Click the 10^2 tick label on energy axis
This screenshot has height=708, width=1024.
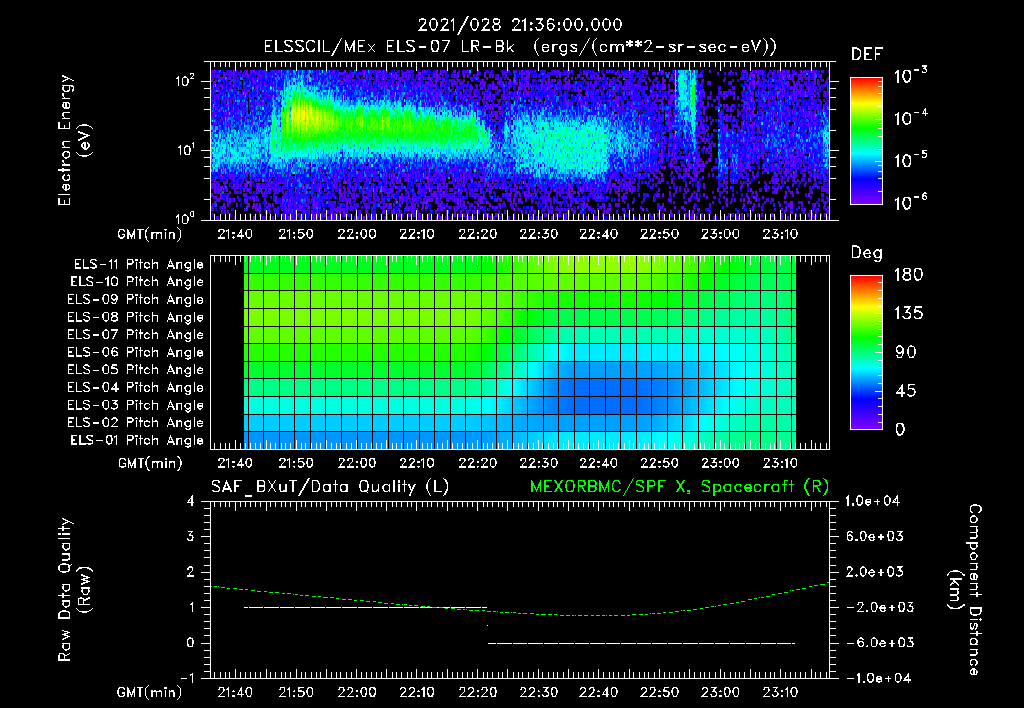185,81
